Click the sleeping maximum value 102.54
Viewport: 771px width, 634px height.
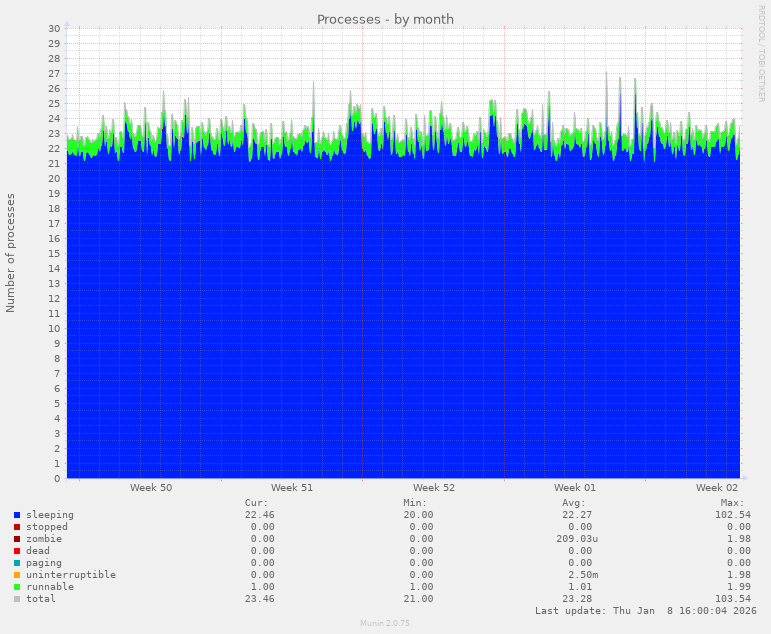(729, 515)
